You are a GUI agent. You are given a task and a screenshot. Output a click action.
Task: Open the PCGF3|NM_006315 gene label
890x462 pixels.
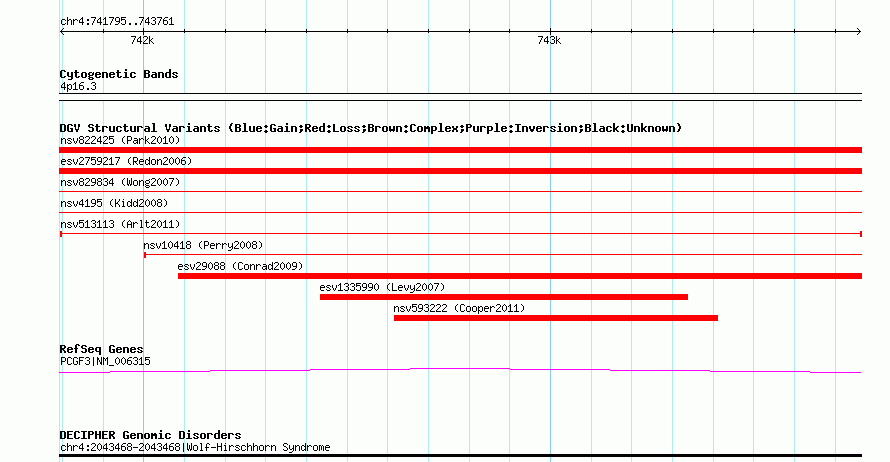point(105,362)
